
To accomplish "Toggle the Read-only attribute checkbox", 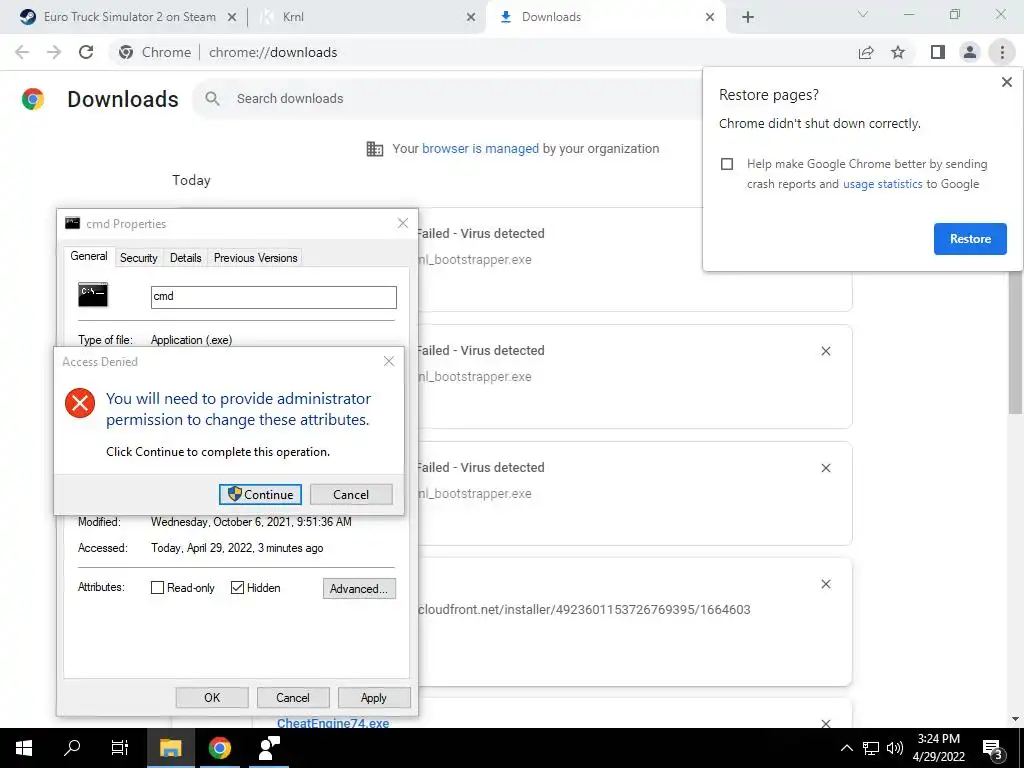I will pyautogui.click(x=157, y=588).
